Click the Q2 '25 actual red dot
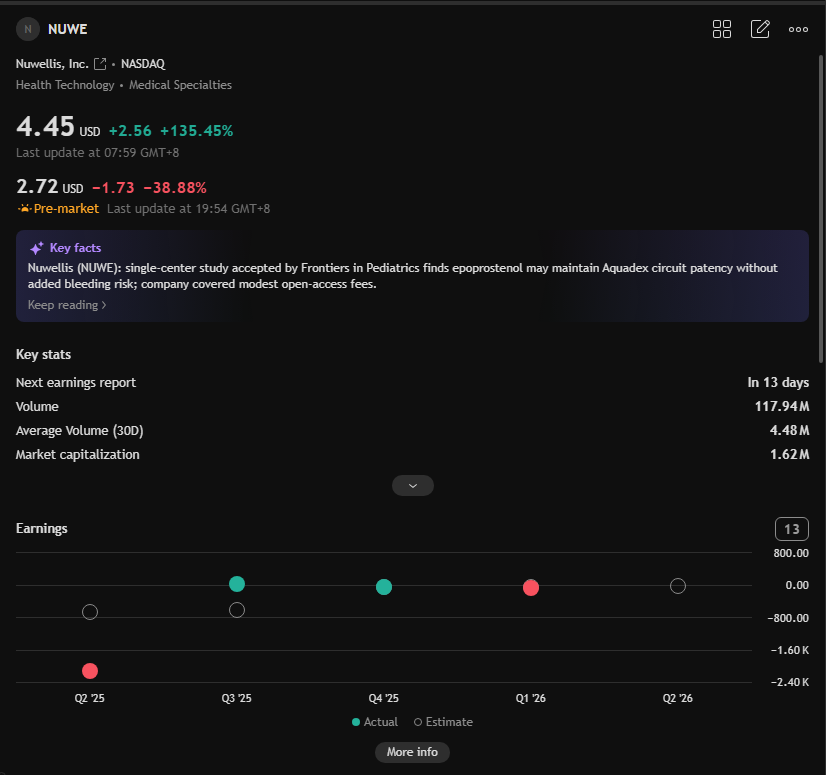The image size is (826, 775). point(90,671)
